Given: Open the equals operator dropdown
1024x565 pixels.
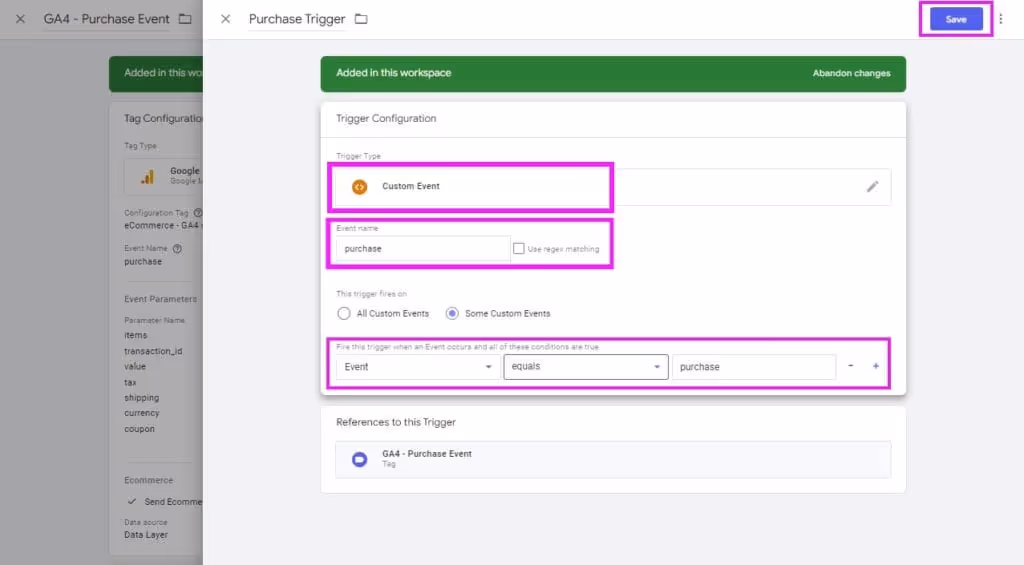Looking at the screenshot, I should coord(586,366).
